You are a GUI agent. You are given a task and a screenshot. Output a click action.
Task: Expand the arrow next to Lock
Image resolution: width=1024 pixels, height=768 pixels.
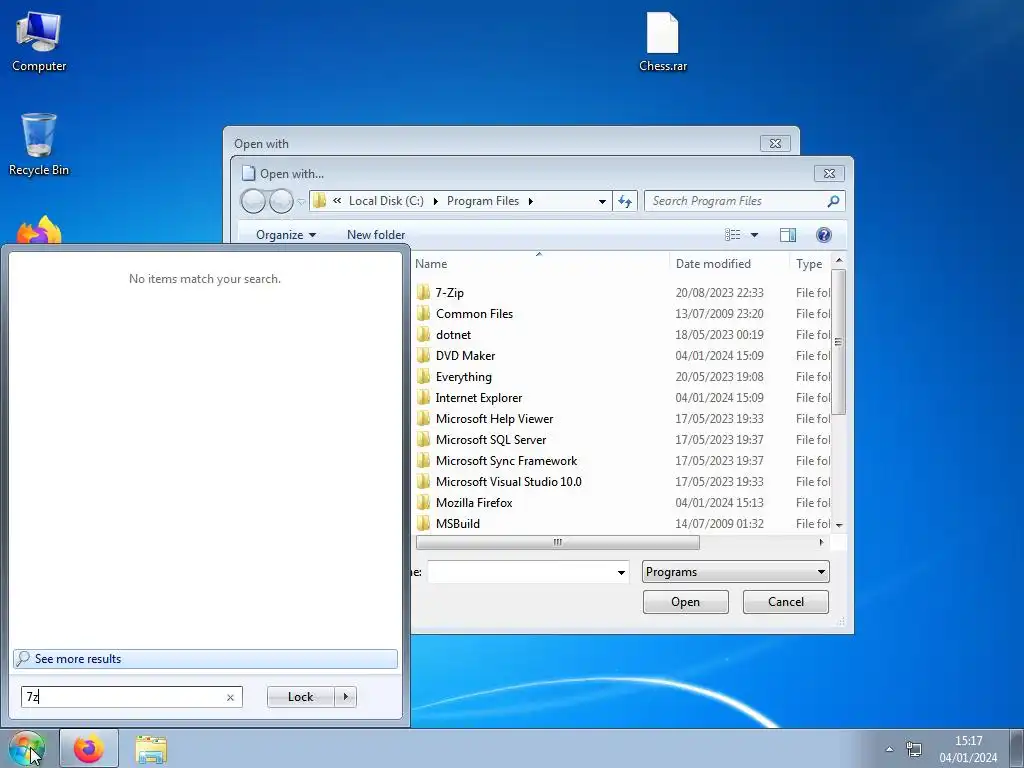tap(345, 697)
